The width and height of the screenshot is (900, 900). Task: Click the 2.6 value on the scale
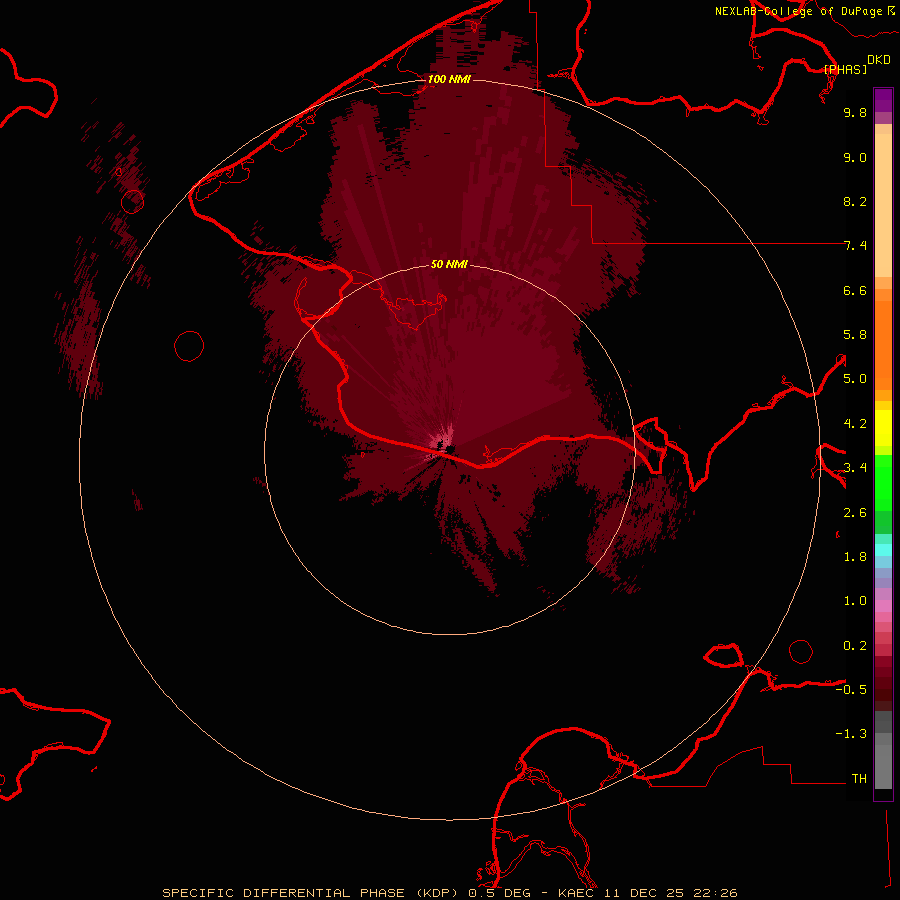coord(855,513)
